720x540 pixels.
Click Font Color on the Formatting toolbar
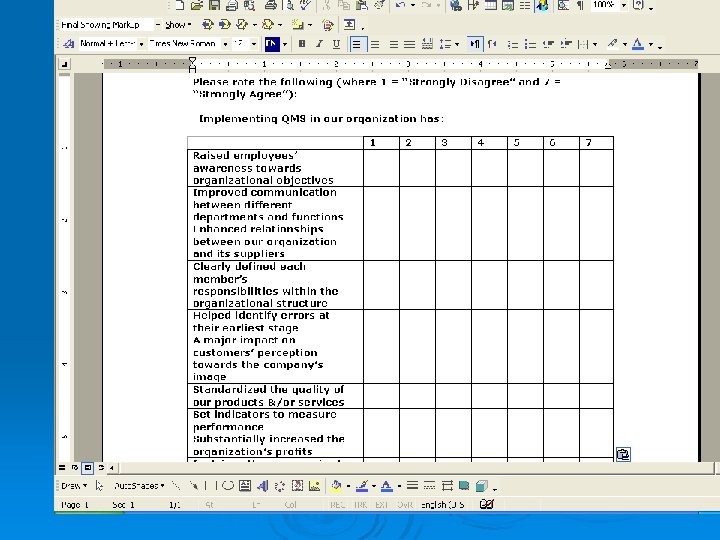[638, 44]
